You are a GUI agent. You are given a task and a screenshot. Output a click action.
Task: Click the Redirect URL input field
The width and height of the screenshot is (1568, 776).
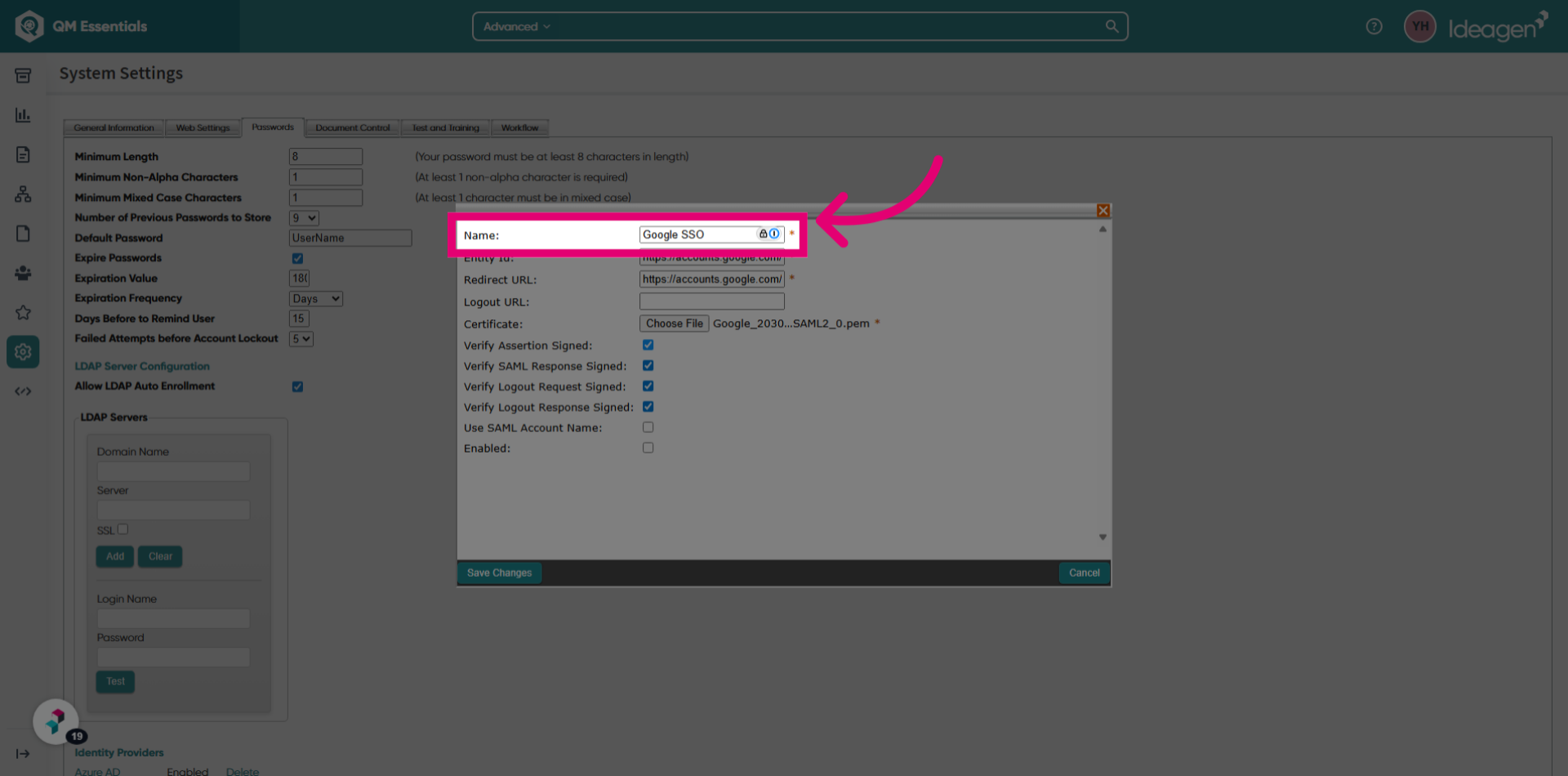point(711,279)
